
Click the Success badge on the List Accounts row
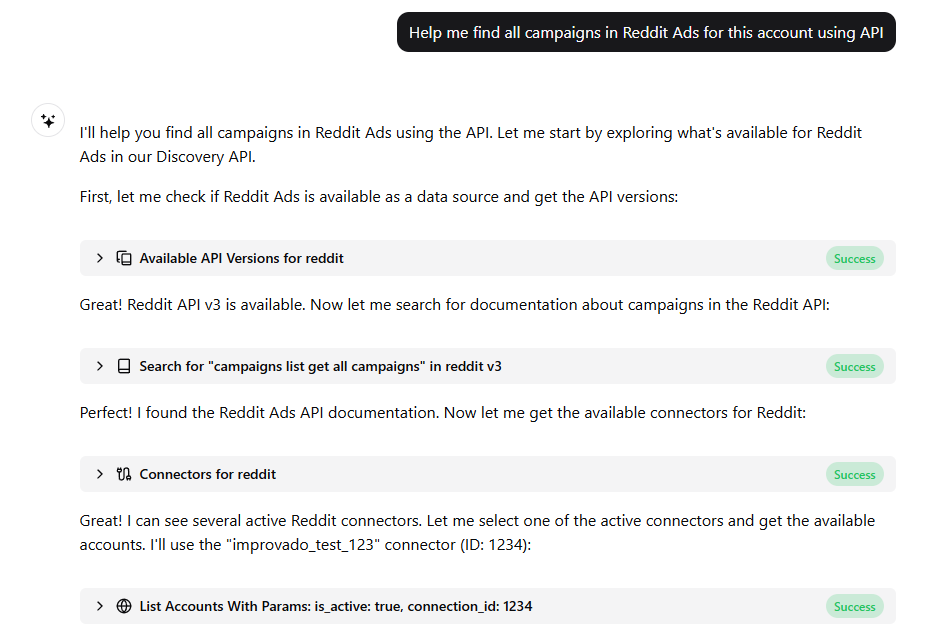(854, 607)
